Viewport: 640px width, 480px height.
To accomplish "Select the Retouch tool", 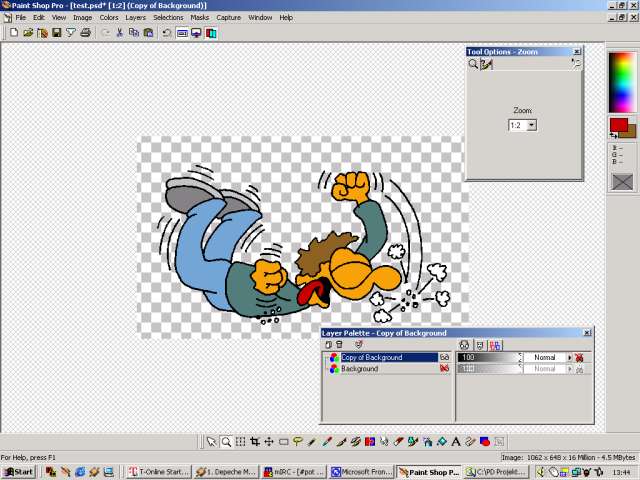I will tap(384, 442).
